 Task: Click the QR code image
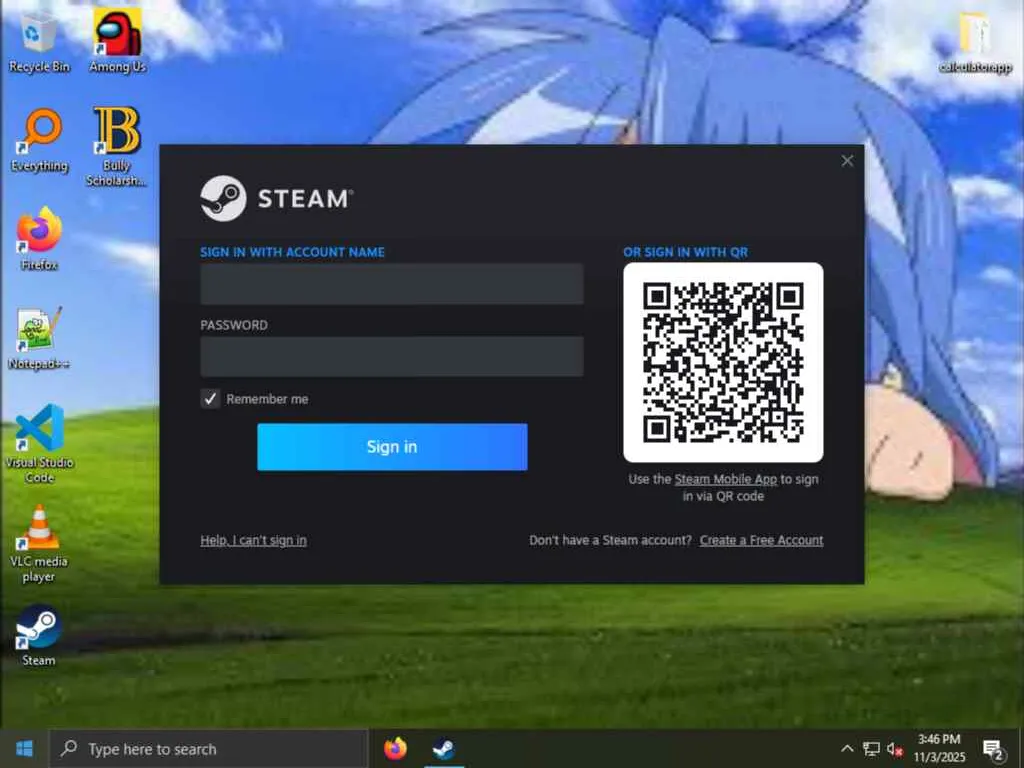click(723, 362)
